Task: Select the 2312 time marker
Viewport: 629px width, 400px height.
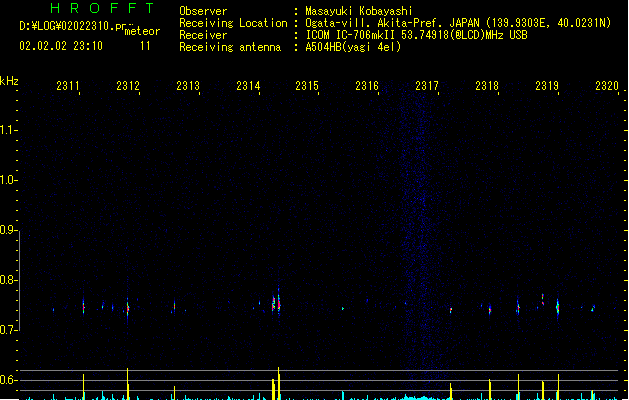Action: tap(128, 86)
